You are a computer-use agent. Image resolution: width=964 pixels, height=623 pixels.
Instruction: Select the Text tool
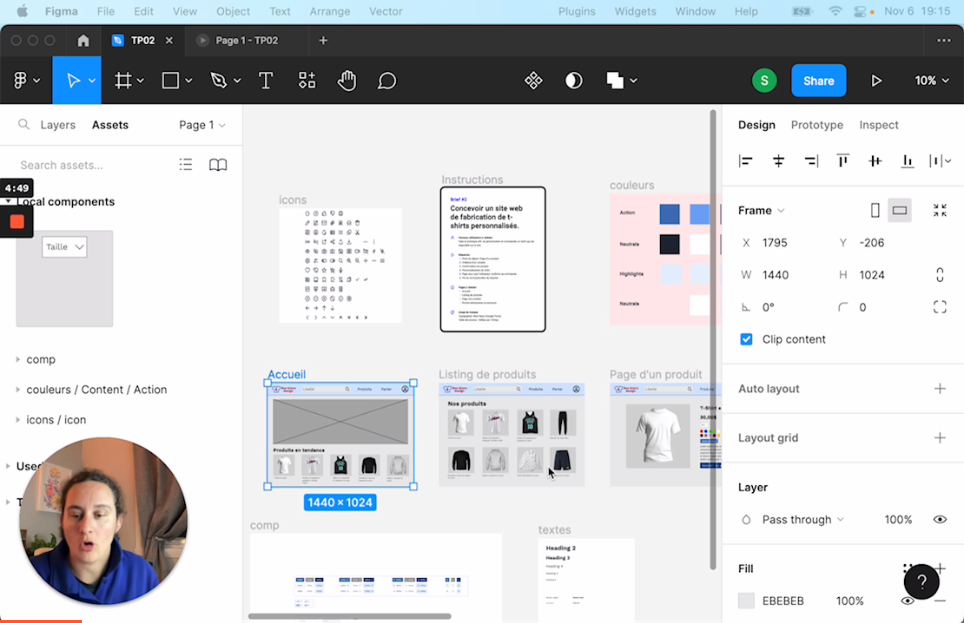click(x=265, y=80)
